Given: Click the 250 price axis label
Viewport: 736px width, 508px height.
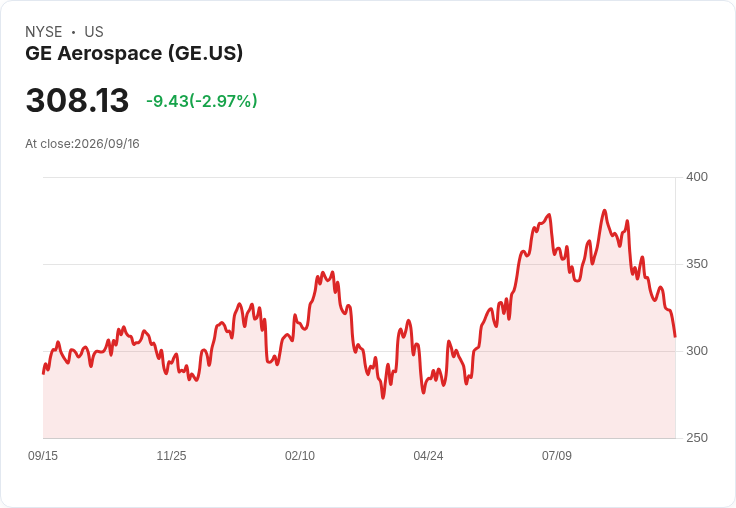Looking at the screenshot, I should click(697, 438).
